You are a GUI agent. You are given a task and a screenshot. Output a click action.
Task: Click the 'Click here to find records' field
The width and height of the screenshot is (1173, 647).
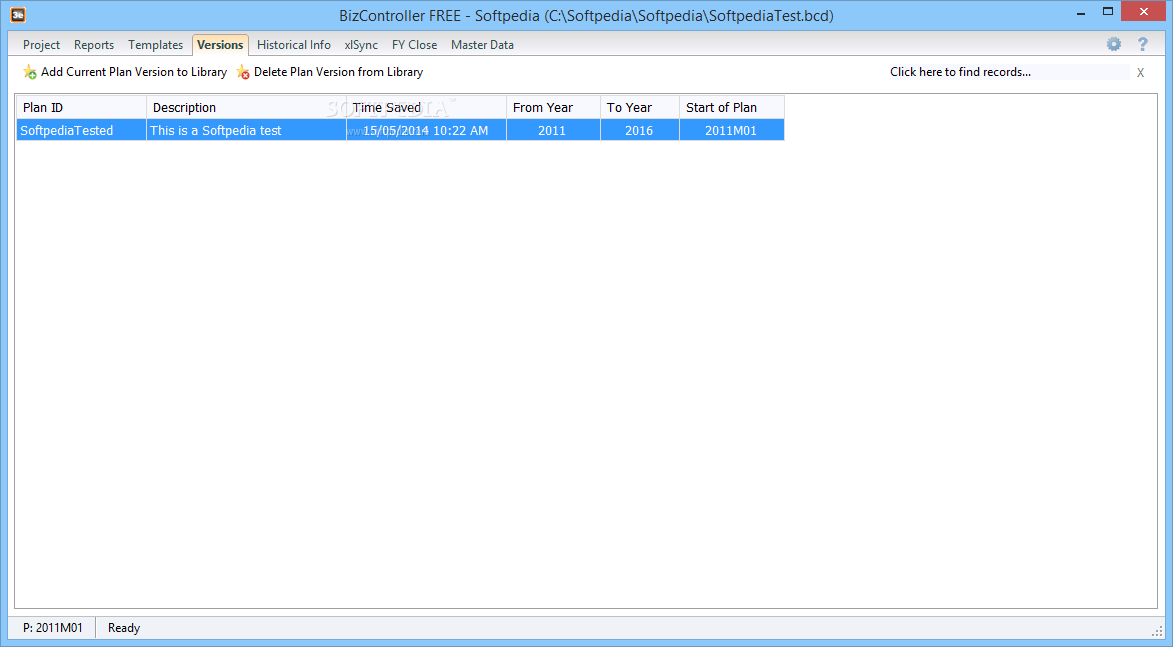tap(1007, 72)
